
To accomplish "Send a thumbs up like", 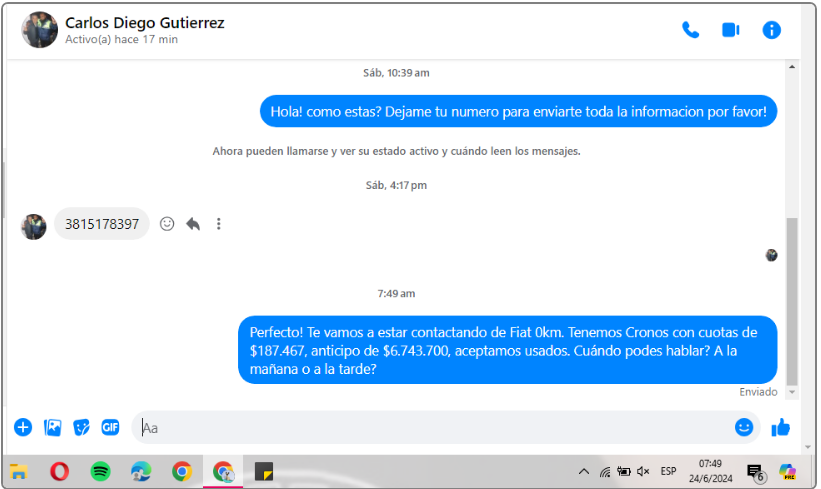I will 781,427.
